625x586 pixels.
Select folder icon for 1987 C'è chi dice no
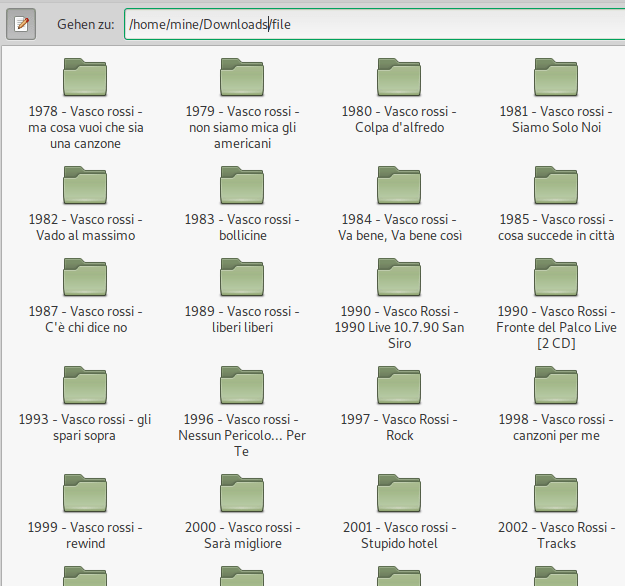[x=85, y=277]
